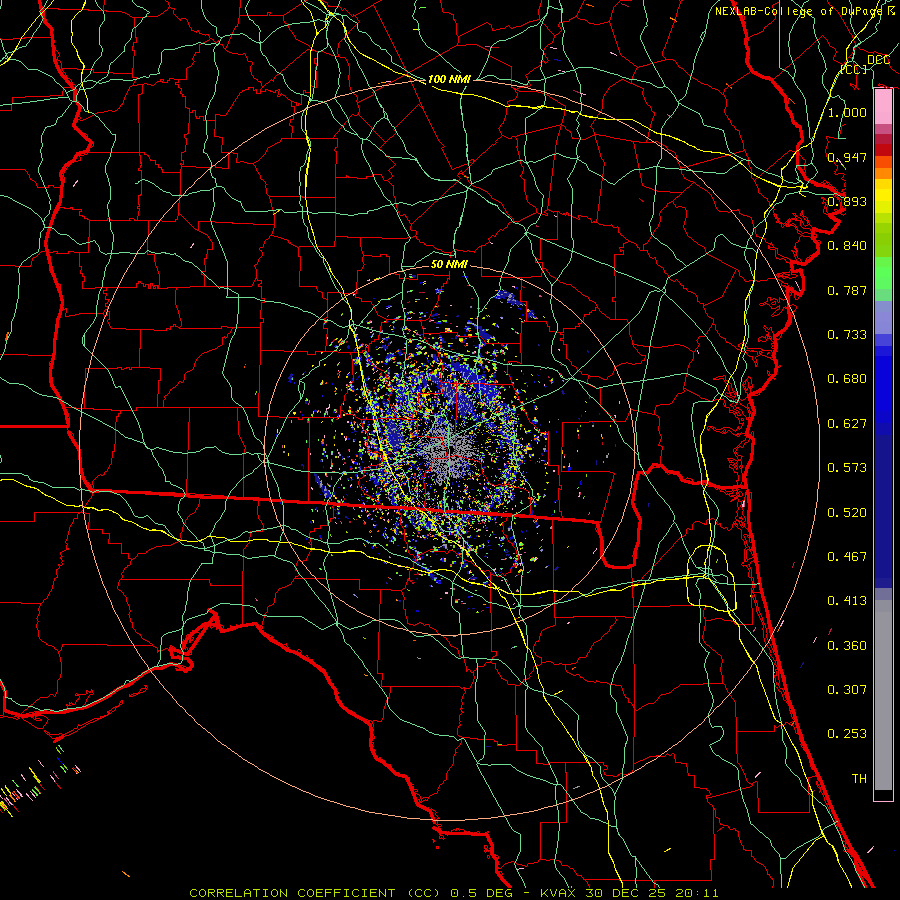Click the 0.413 legend value
Viewport: 900px width, 900px height.
click(x=847, y=601)
